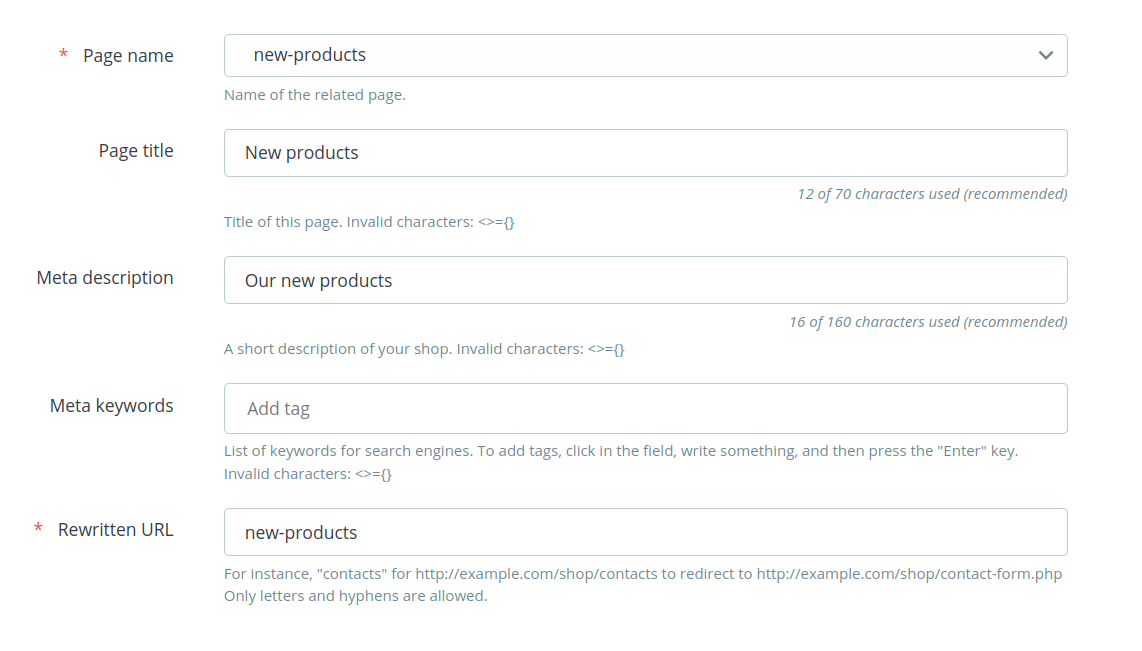Click the red asterisk beside Page name
Viewport: 1142px width, 651px height.
pyautogui.click(x=63, y=53)
